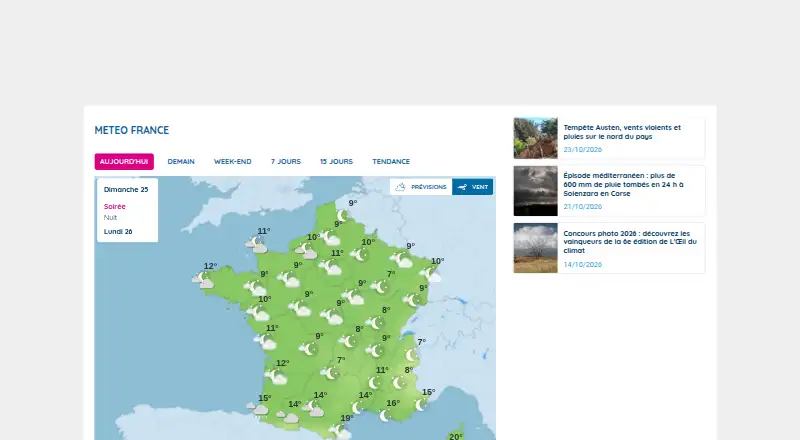The width and height of the screenshot is (800, 440).
Task: Open the 15 JOURS forecast tab
Action: coord(336,161)
